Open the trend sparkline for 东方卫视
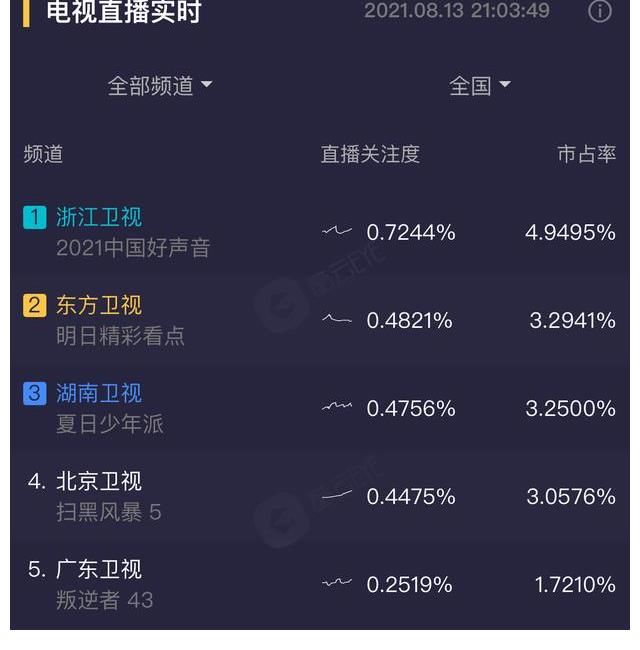 coord(337,320)
